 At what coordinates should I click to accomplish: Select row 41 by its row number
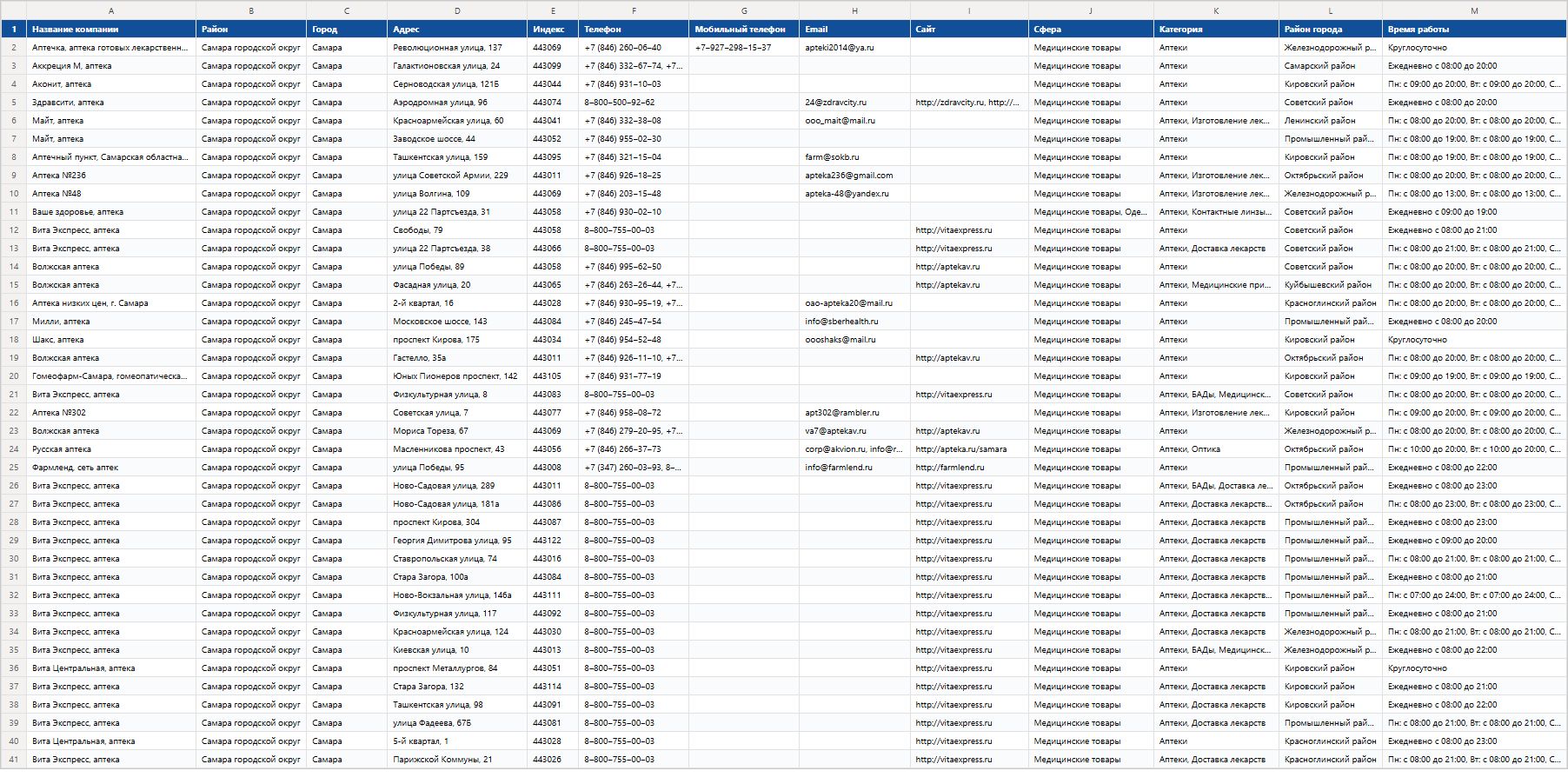tap(13, 760)
